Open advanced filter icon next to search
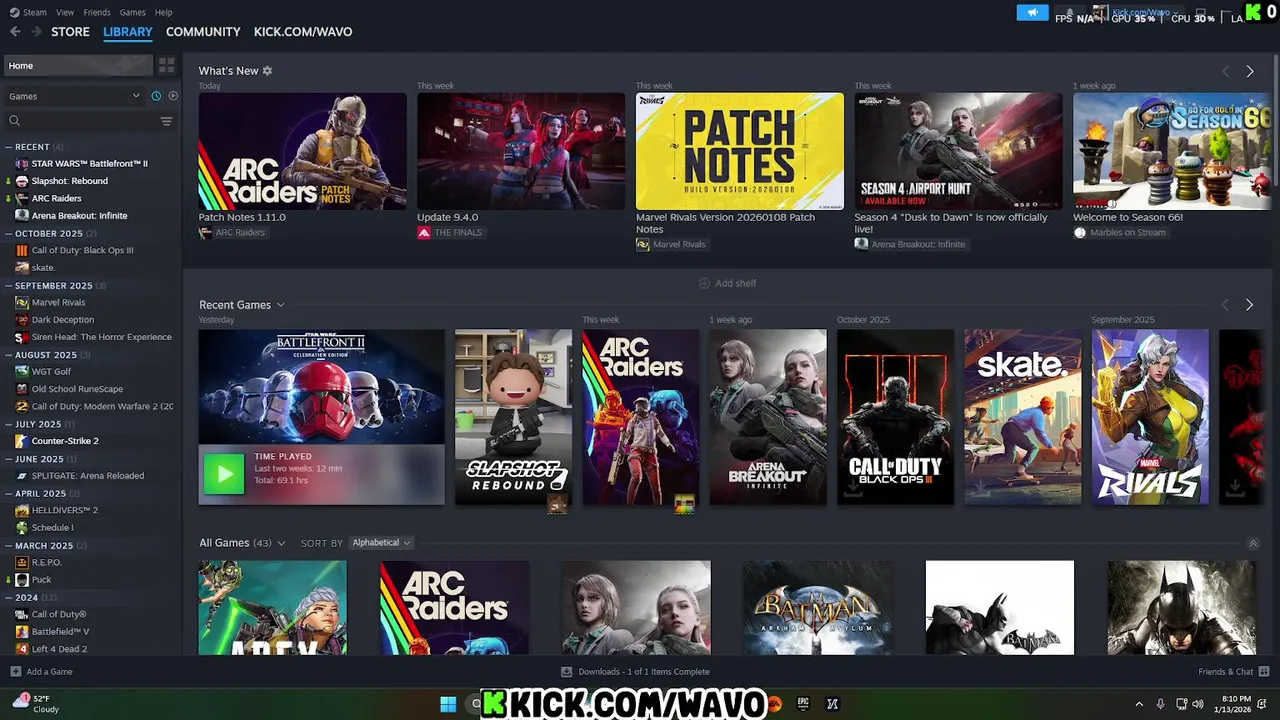 click(167, 121)
